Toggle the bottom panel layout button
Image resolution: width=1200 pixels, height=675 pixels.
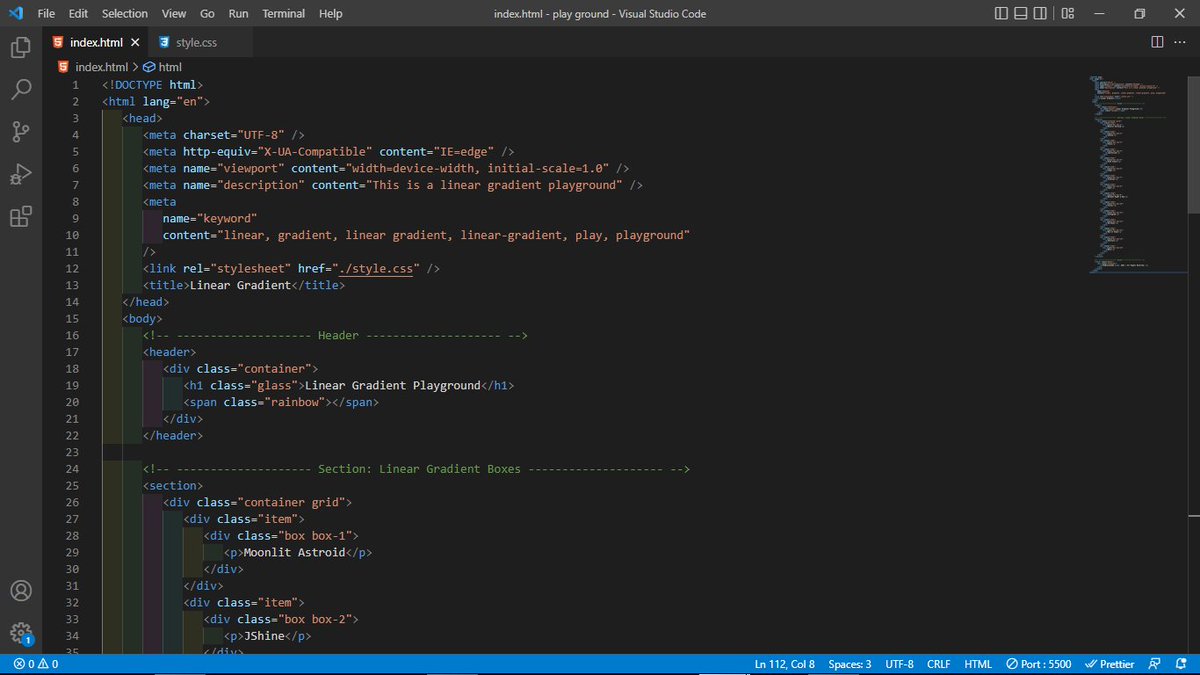click(x=1022, y=13)
